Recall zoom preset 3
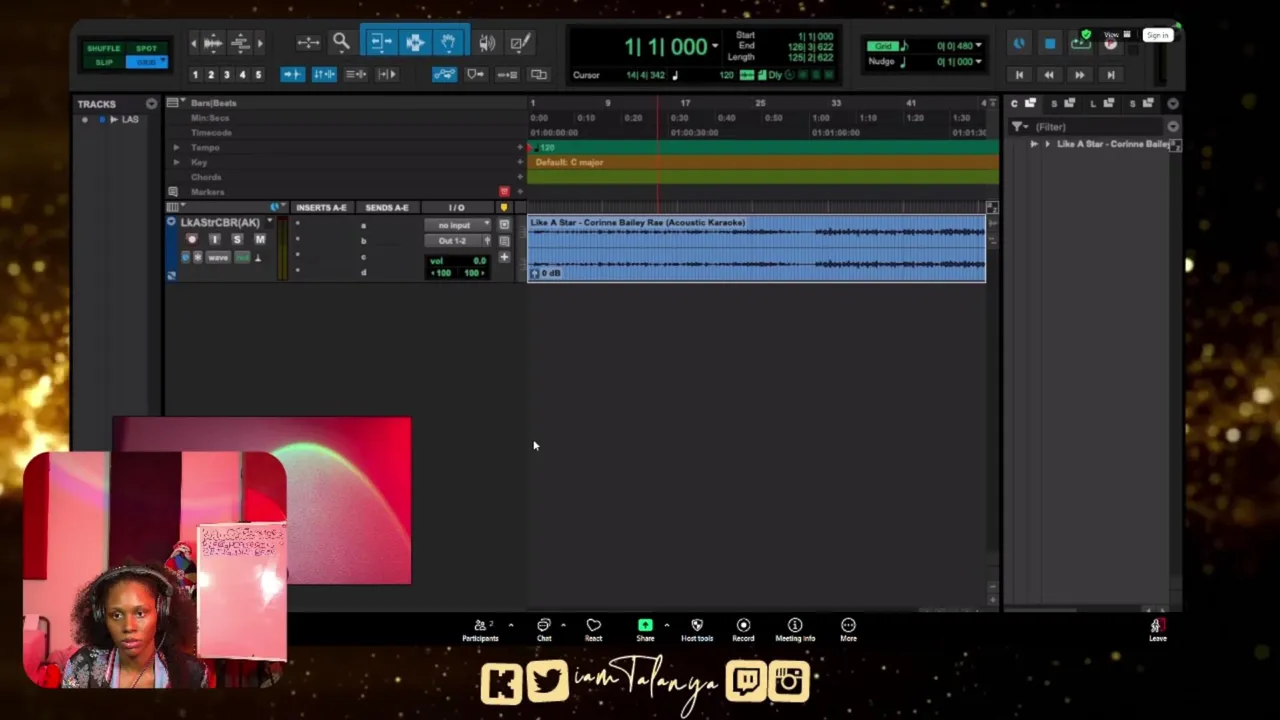The width and height of the screenshot is (1280, 720). (226, 75)
